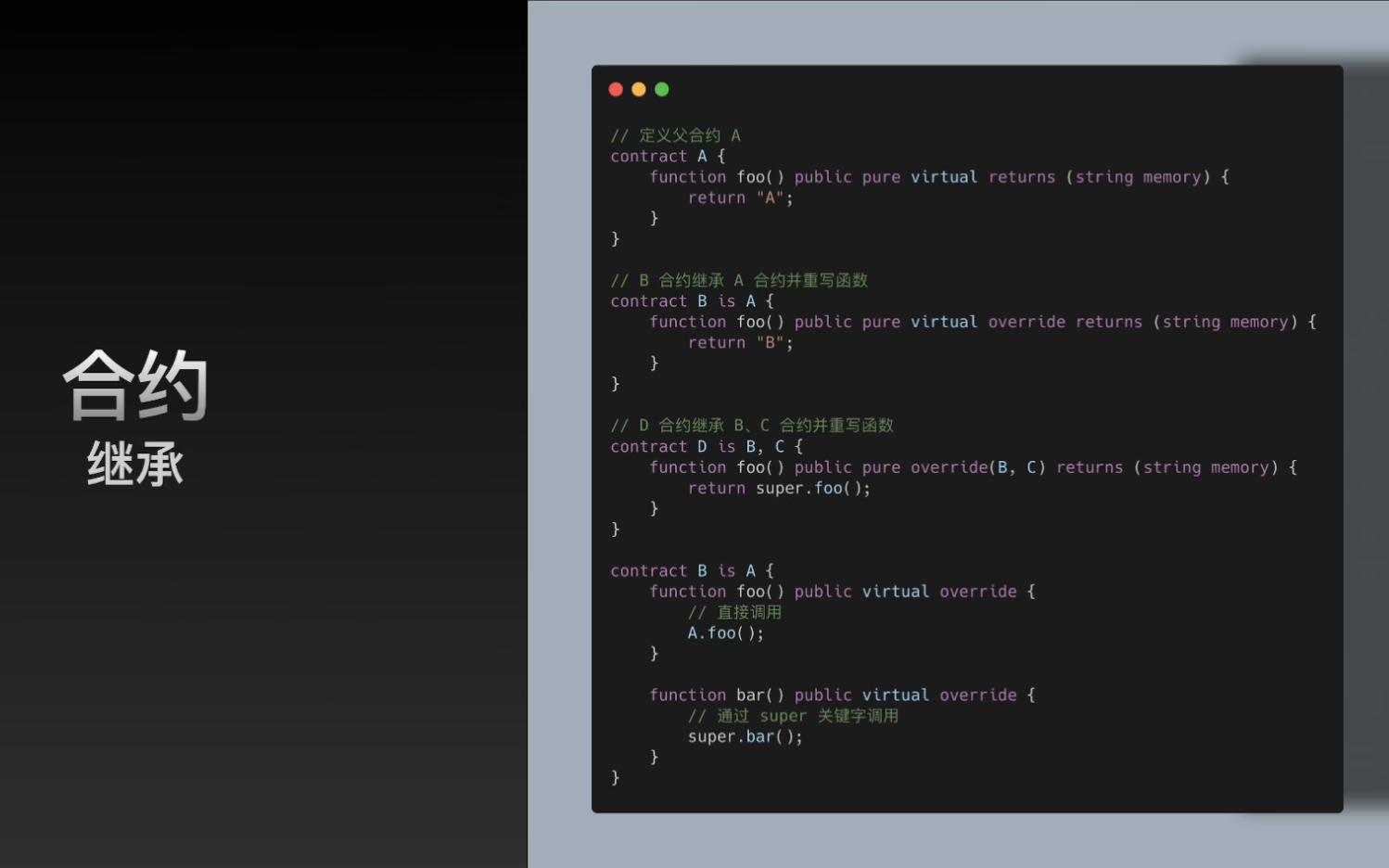
Task: Click the 继承 subtitle text
Action: tap(135, 464)
